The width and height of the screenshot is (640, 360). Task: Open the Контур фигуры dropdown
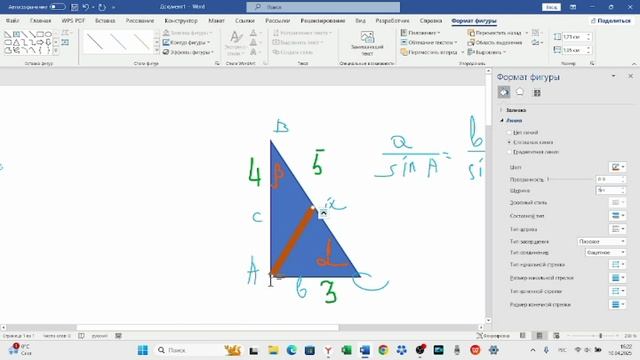coord(187,42)
